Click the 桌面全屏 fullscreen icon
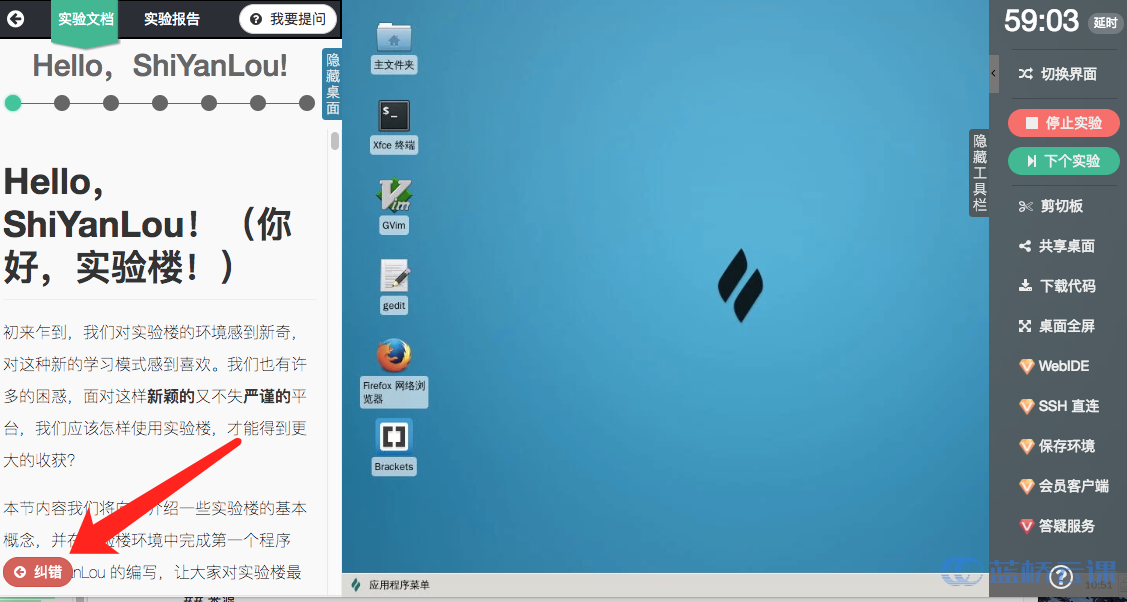 pyautogui.click(x=1026, y=326)
